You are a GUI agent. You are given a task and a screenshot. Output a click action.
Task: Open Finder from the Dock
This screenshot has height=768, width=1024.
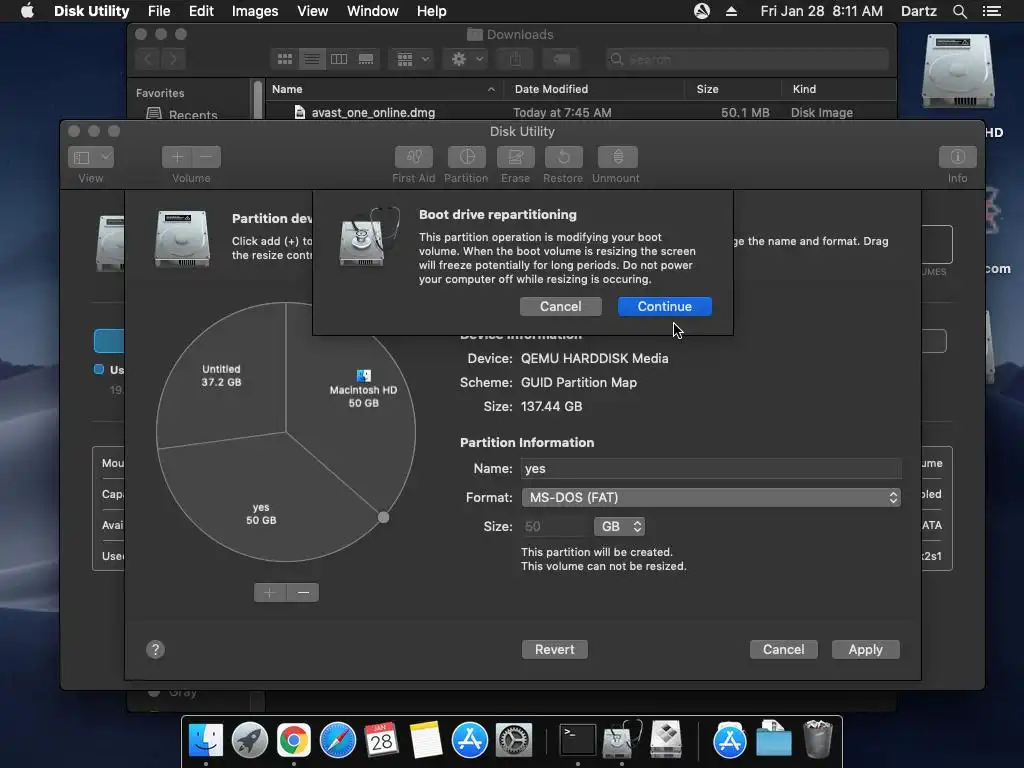click(x=206, y=740)
